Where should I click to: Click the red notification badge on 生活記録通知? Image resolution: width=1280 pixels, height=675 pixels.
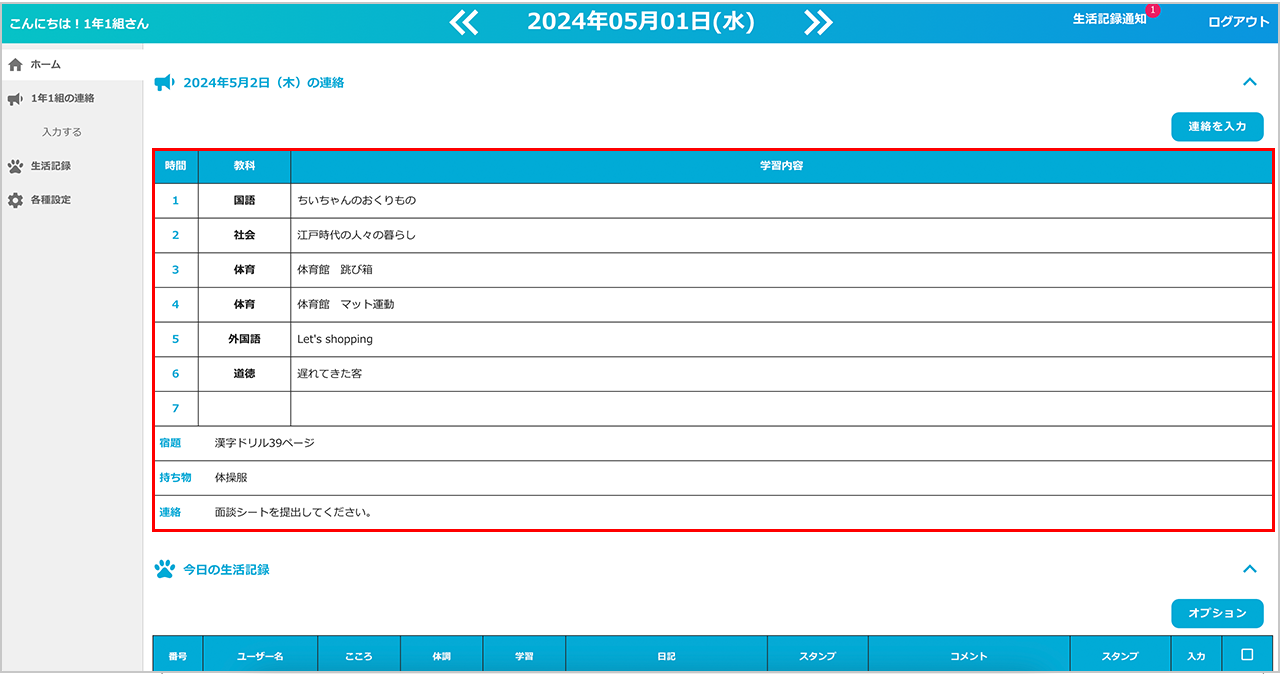tap(1153, 11)
